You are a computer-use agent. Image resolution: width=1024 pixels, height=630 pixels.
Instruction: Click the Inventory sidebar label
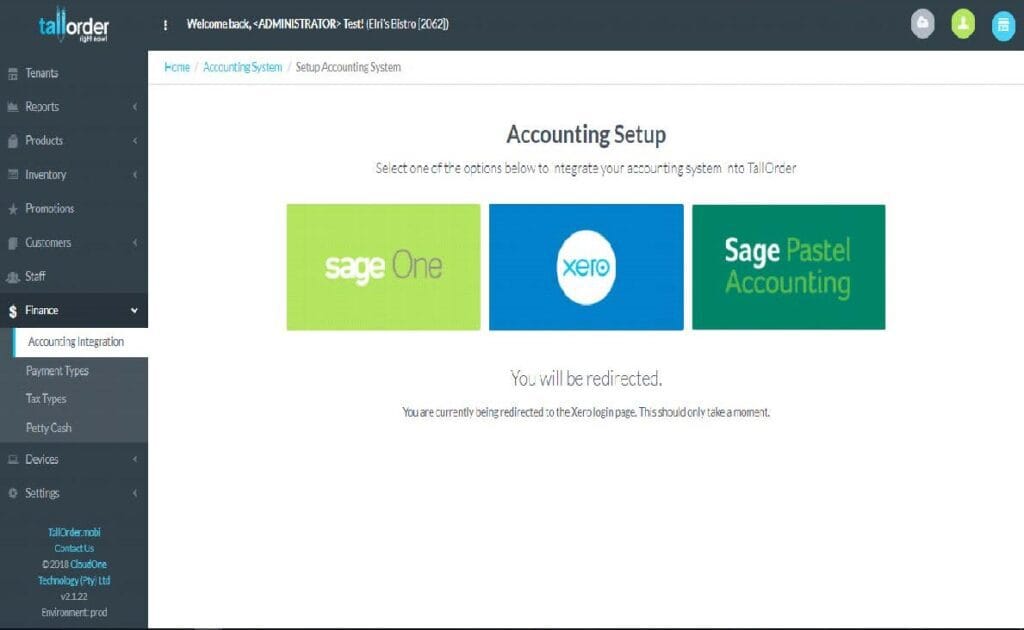point(46,174)
